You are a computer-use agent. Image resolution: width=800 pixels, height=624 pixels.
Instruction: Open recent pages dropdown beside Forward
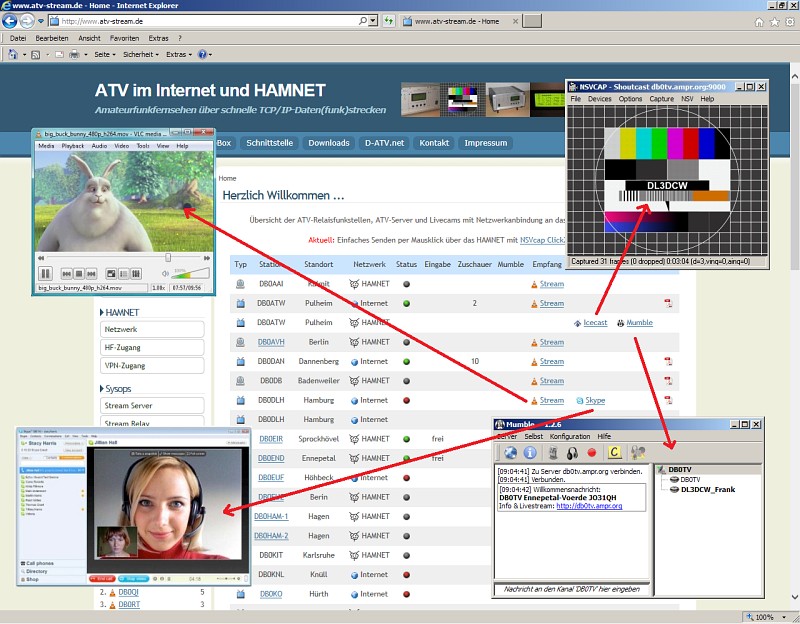point(41,21)
